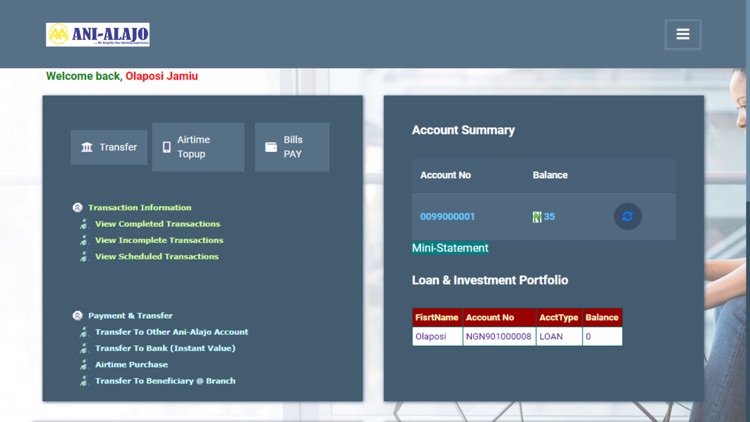Click the Transfer button with bank icon
This screenshot has width=750, height=422.
click(109, 147)
